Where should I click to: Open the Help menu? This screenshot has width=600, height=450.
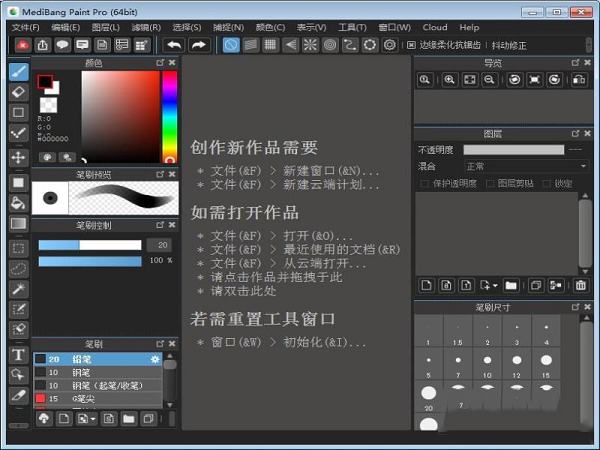click(x=469, y=28)
